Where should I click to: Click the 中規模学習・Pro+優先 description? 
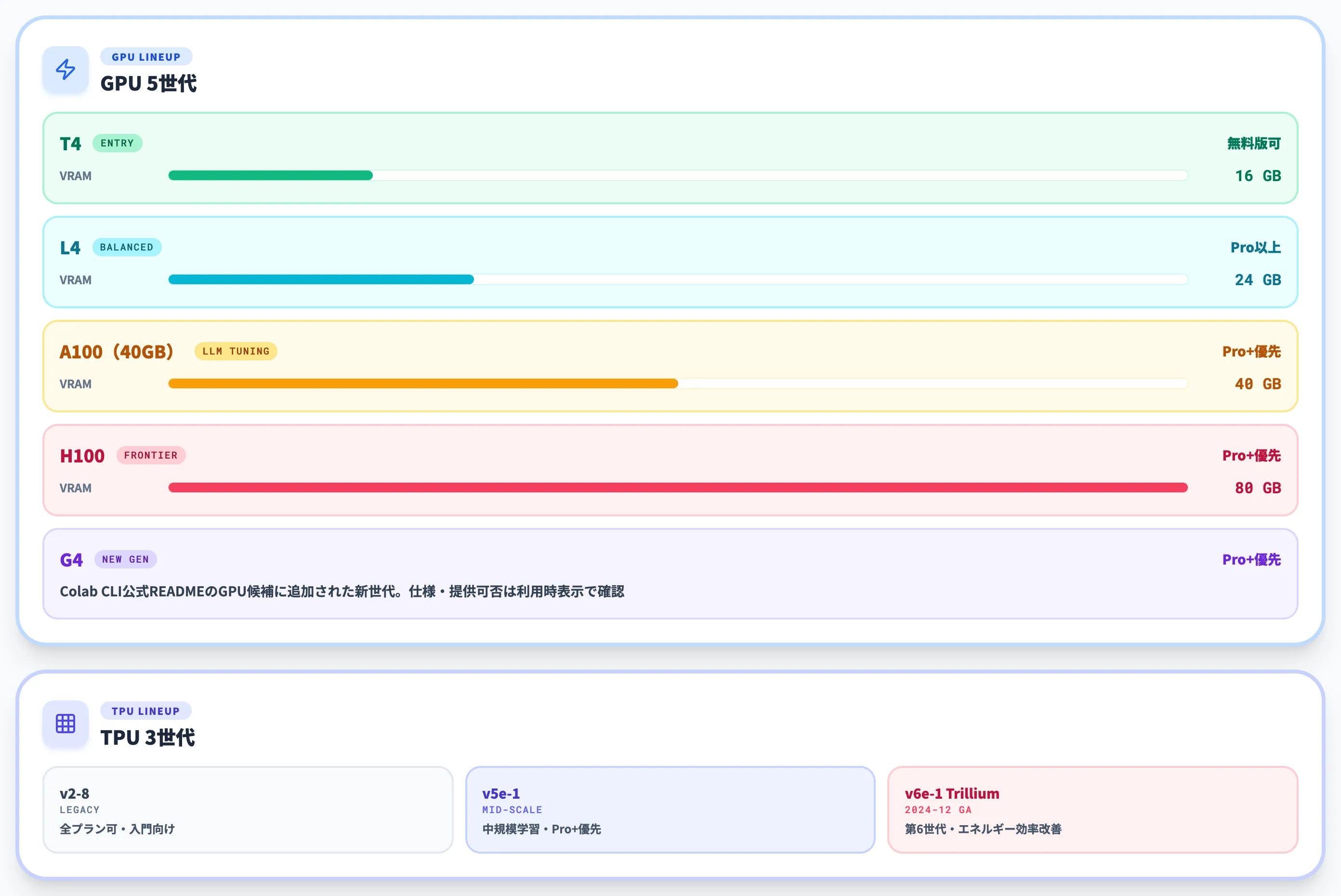[x=542, y=829]
